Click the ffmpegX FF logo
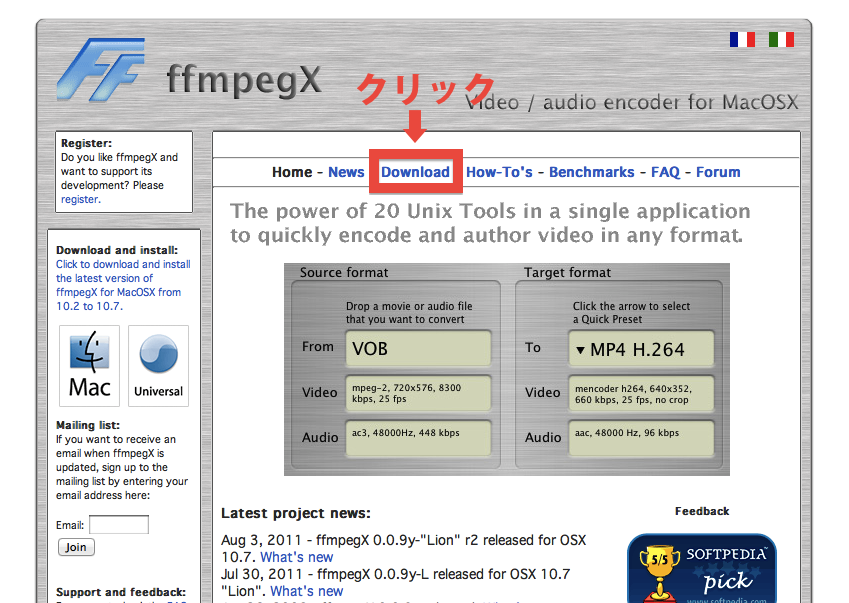The height and width of the screenshot is (603, 849). (x=101, y=69)
